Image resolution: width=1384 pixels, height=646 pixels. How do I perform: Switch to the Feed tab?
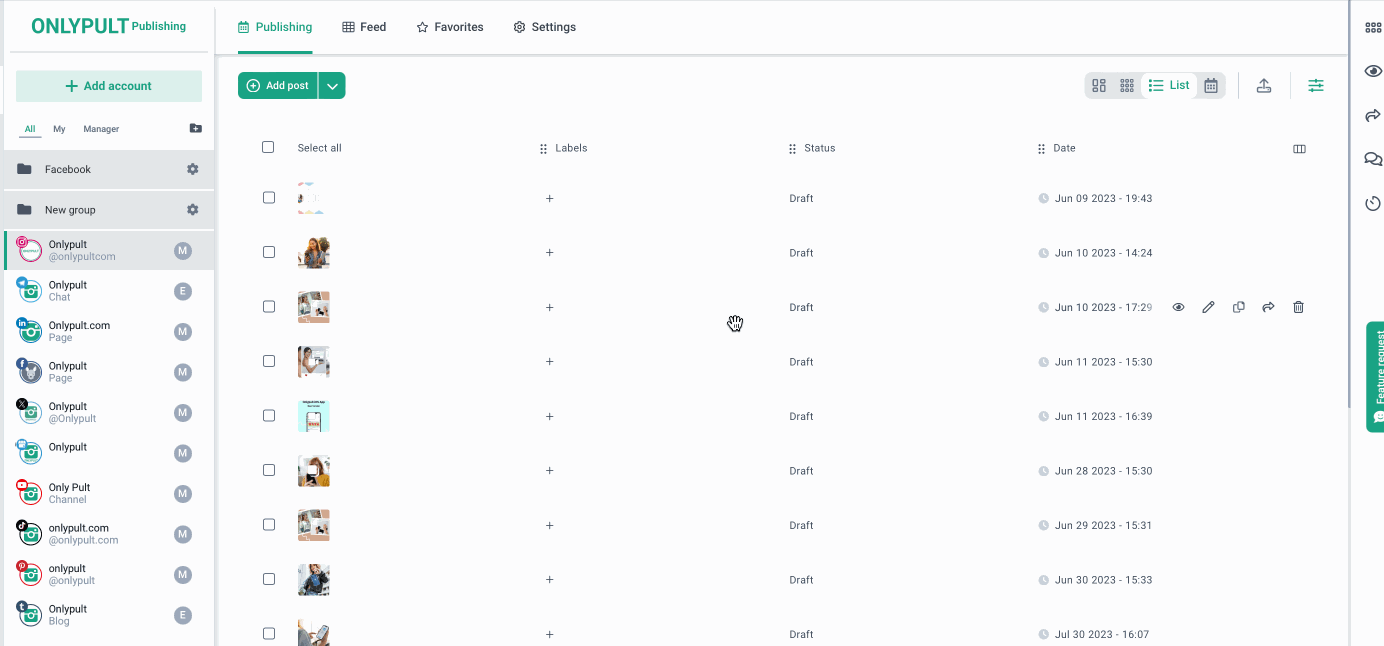click(x=364, y=27)
